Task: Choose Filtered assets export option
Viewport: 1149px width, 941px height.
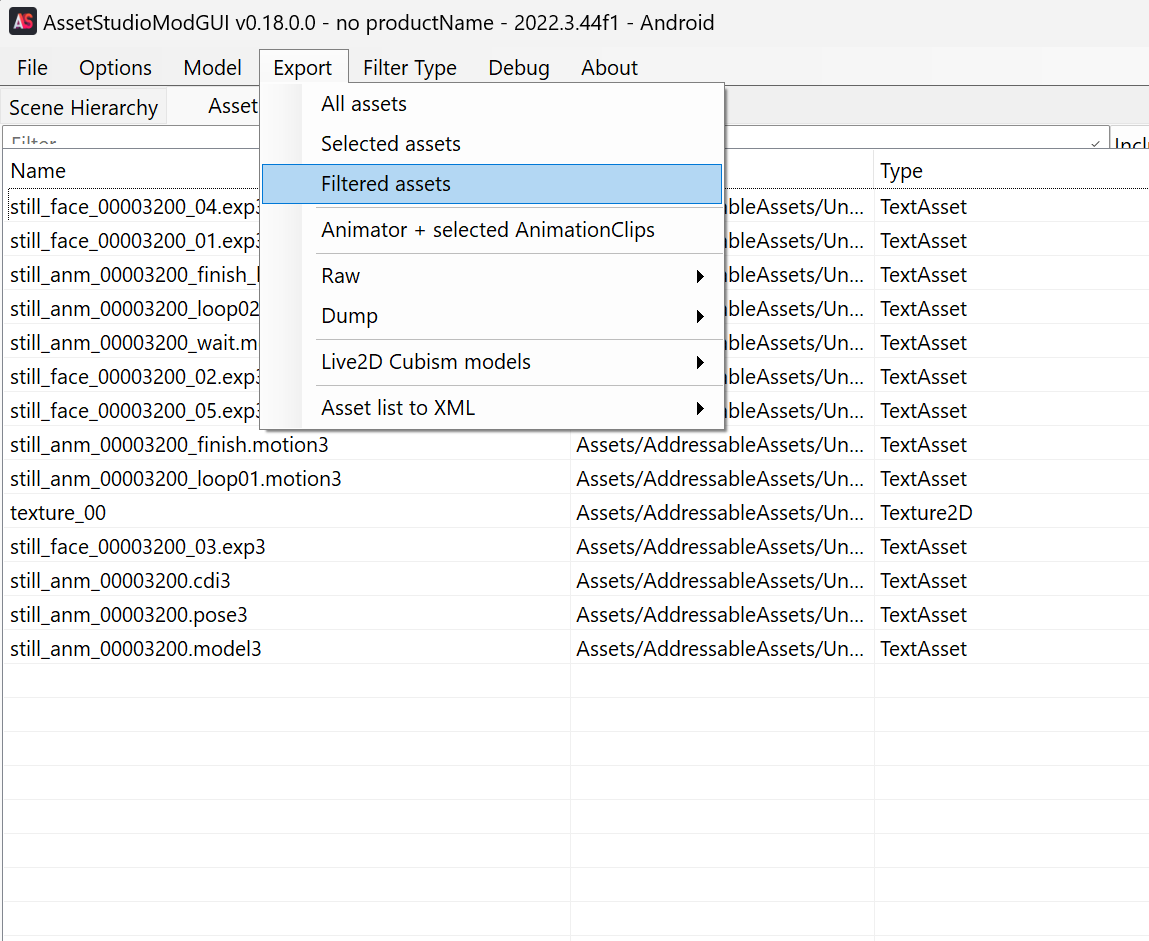Action: click(492, 184)
